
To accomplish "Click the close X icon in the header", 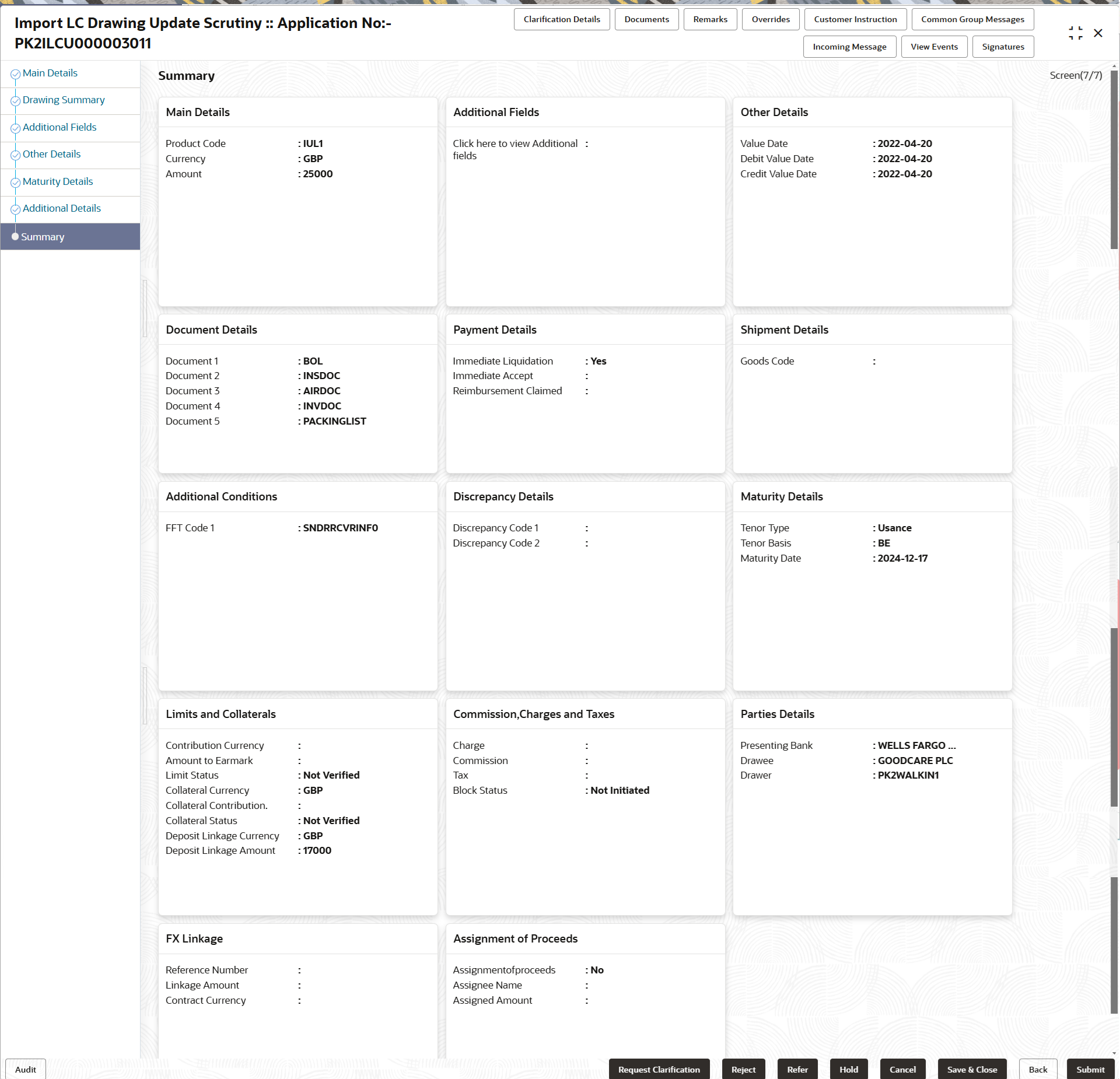I will pos(1099,33).
